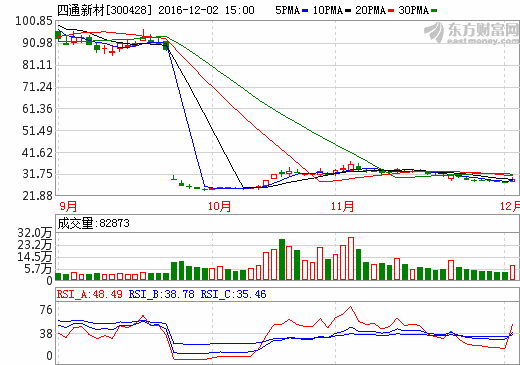The image size is (520, 365).
Task: Click the RSI_C:35.46 indicator value
Action: click(x=233, y=294)
